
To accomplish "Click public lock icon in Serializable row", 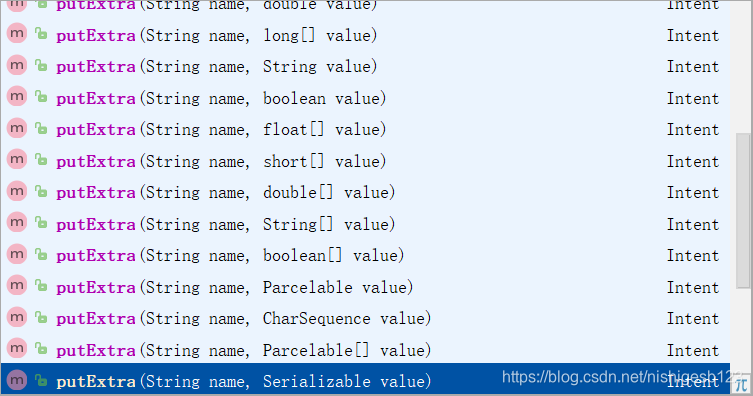I will pos(41,380).
